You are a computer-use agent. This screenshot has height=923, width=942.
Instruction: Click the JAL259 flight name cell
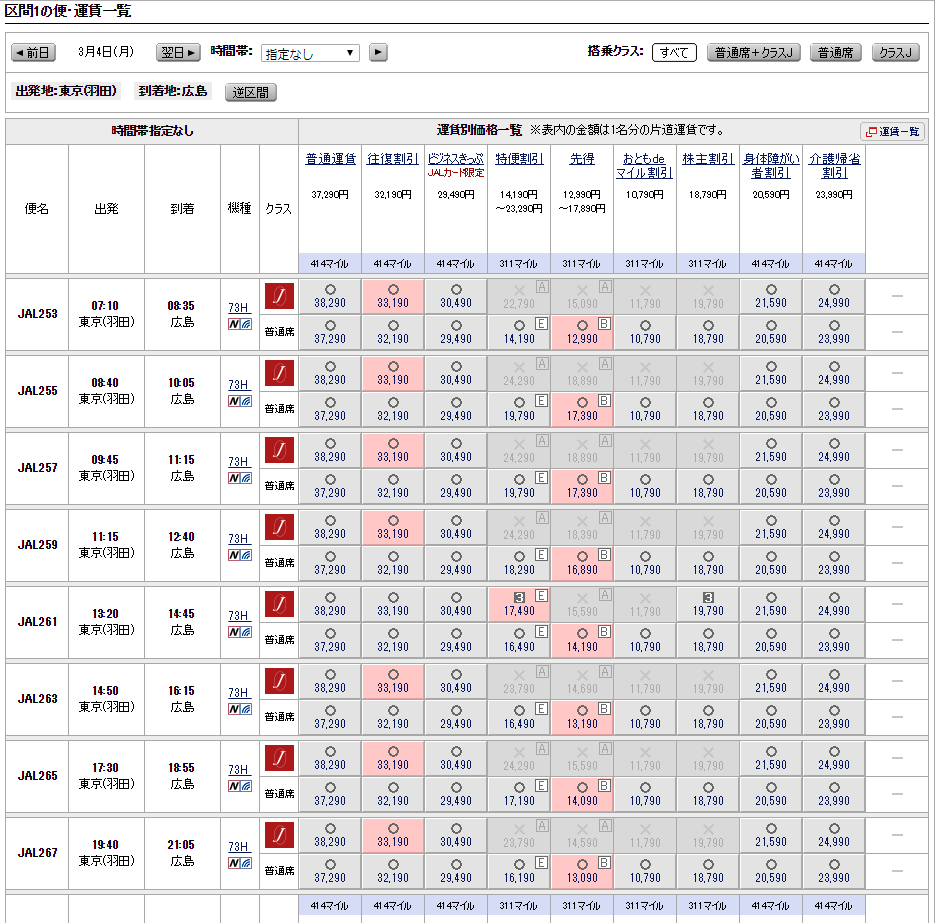[37, 544]
